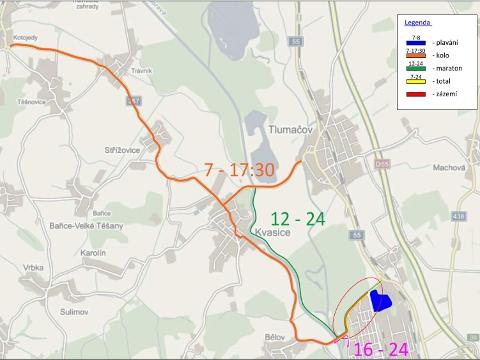Click the Machová village label

[449, 168]
